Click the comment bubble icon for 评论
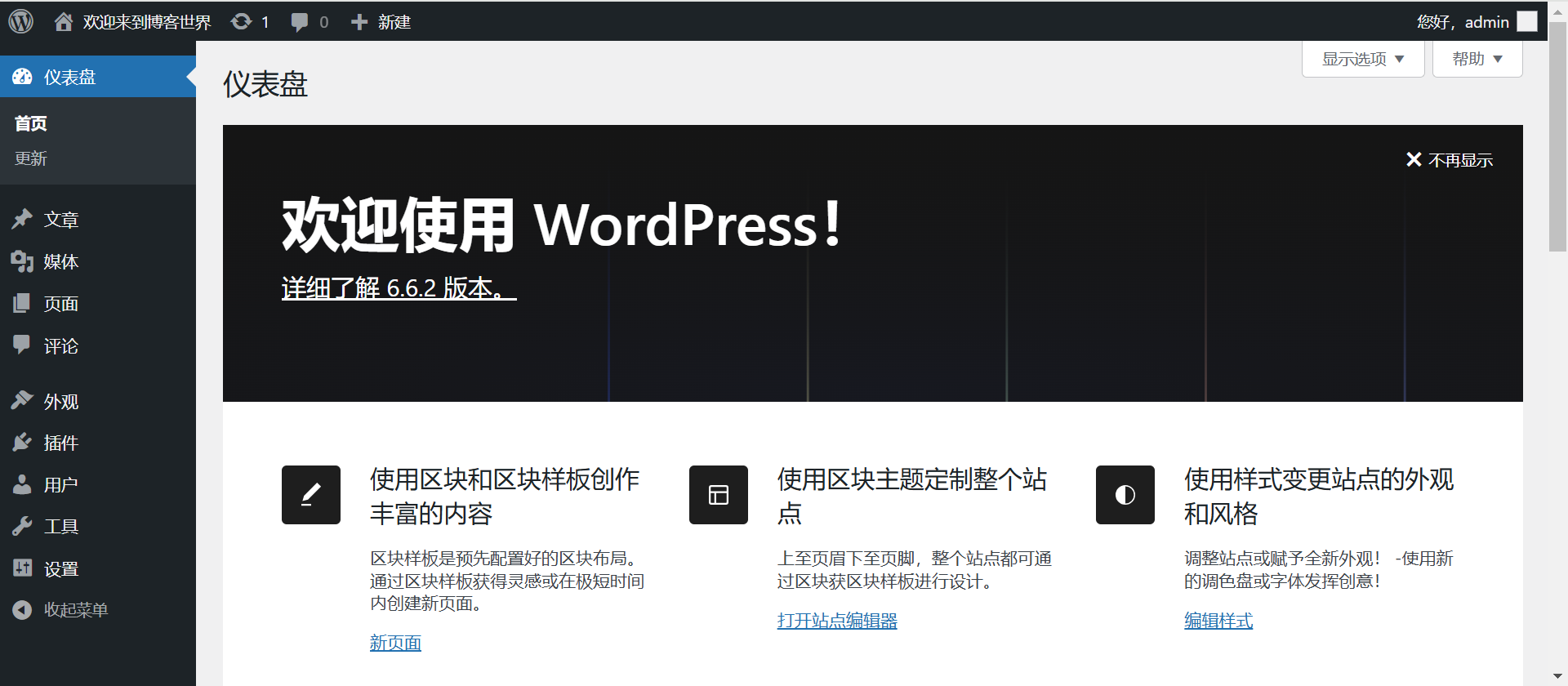The width and height of the screenshot is (1568, 686). click(22, 345)
